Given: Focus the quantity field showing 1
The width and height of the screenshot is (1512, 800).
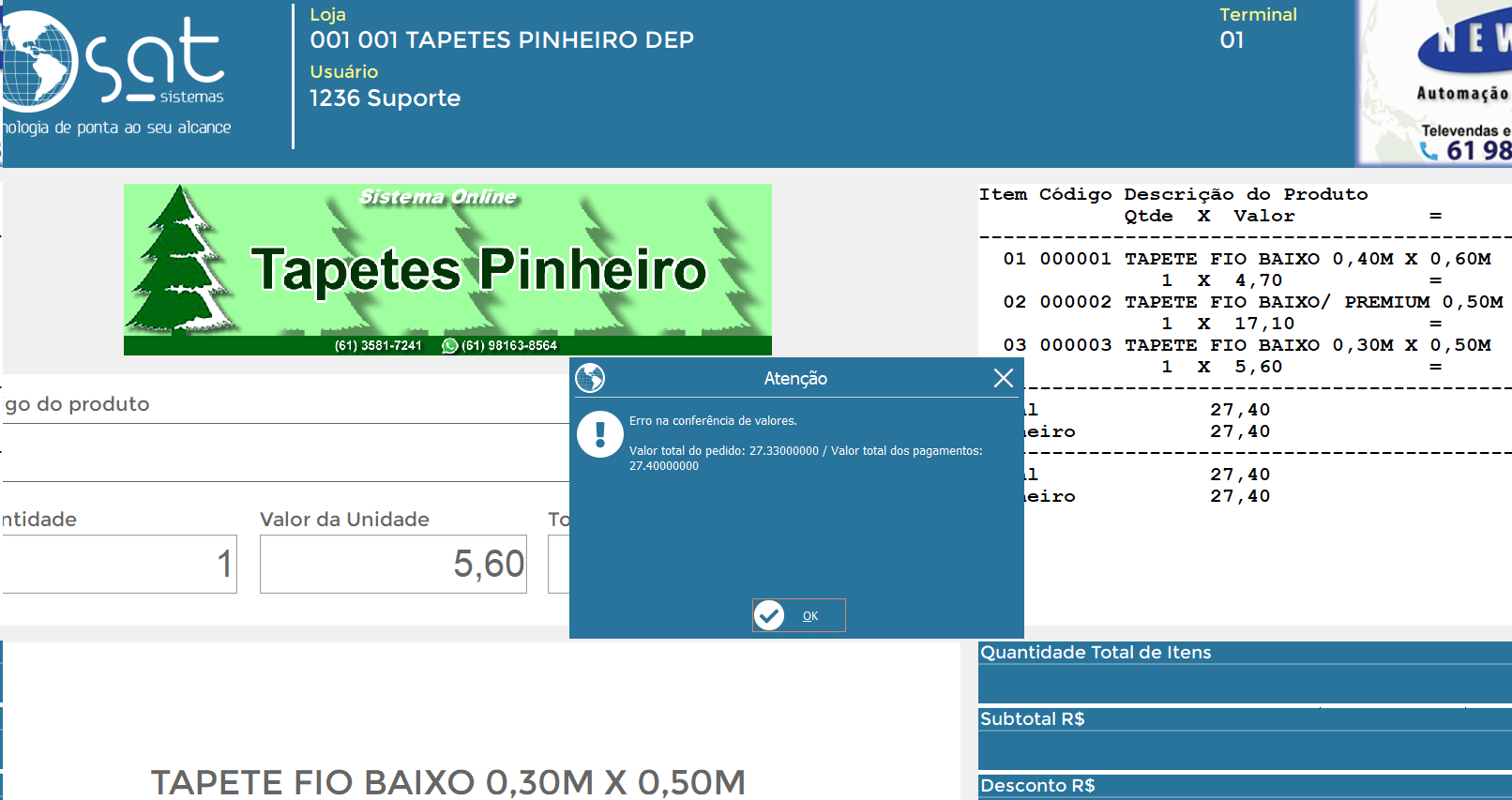Looking at the screenshot, I should tap(119, 564).
